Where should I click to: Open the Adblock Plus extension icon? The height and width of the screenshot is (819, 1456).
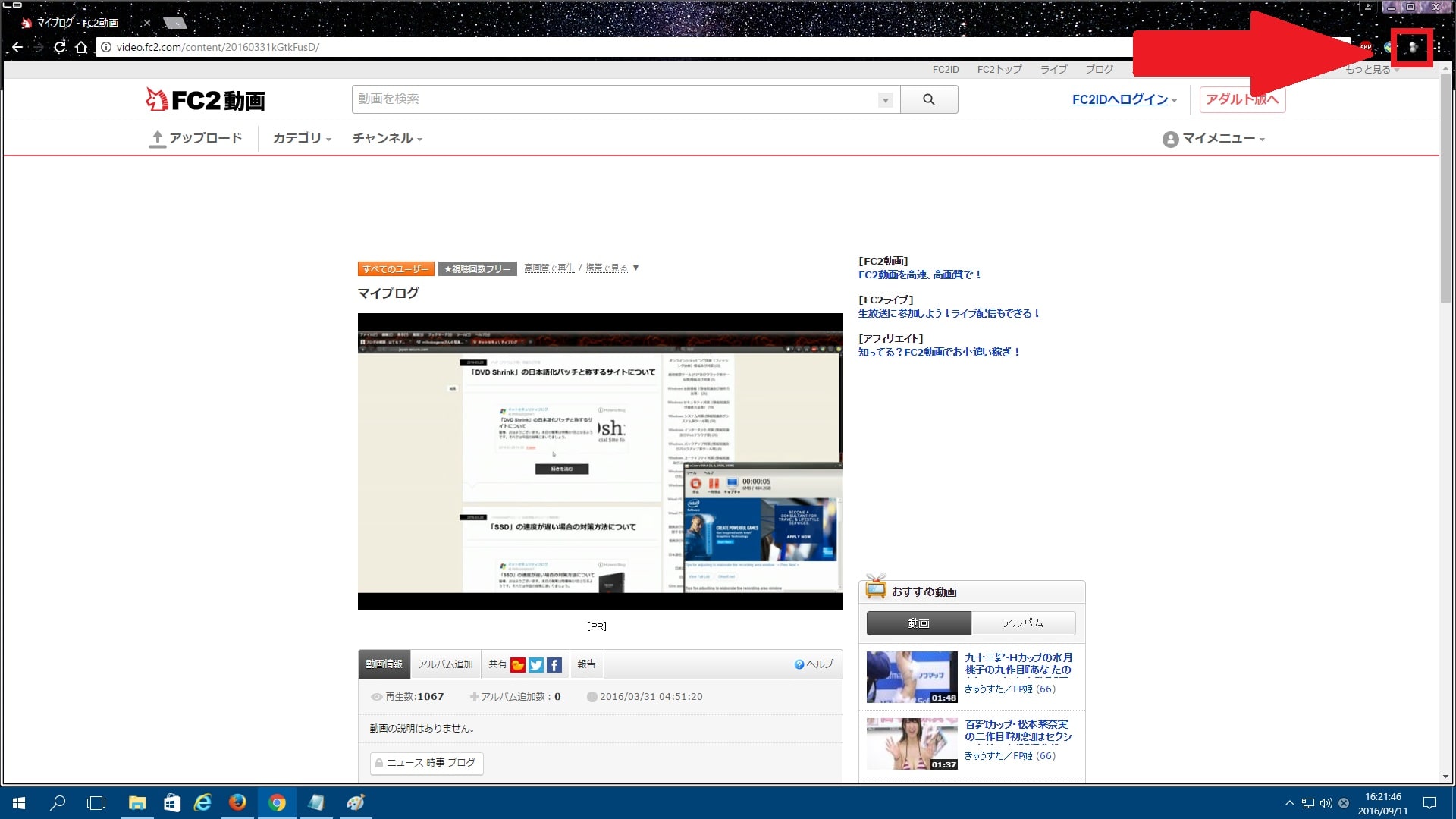coord(1366,47)
